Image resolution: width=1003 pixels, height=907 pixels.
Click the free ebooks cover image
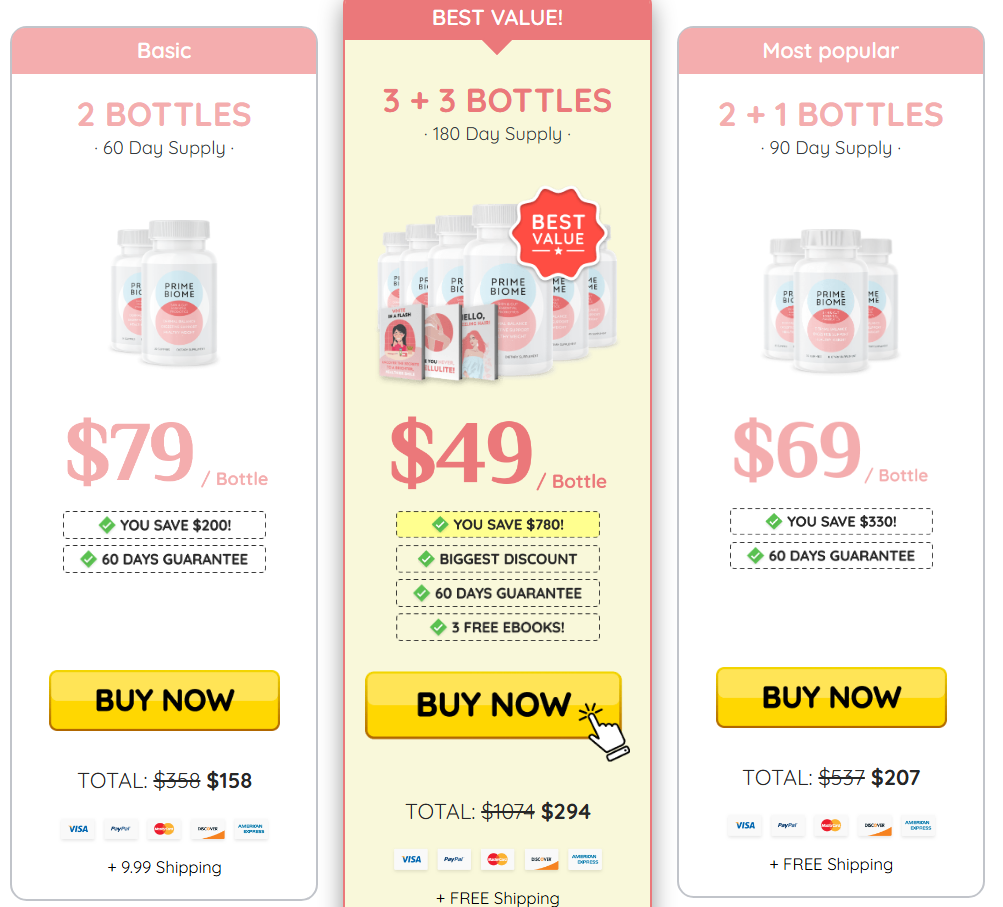439,343
